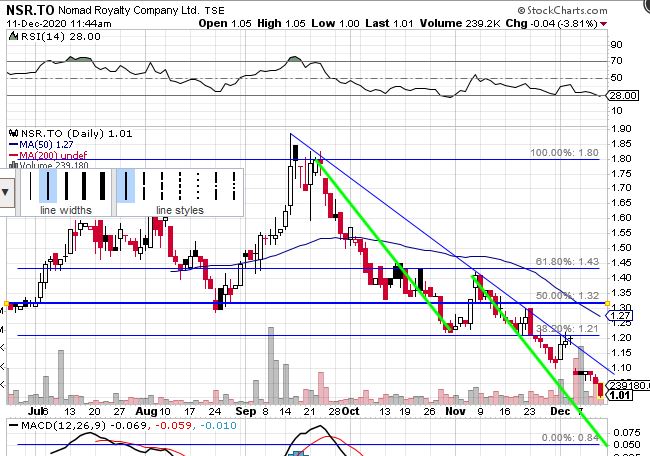Screen dimensions: 650x456
Task: Click the StockCharts.com logo text
Action: 562,10
